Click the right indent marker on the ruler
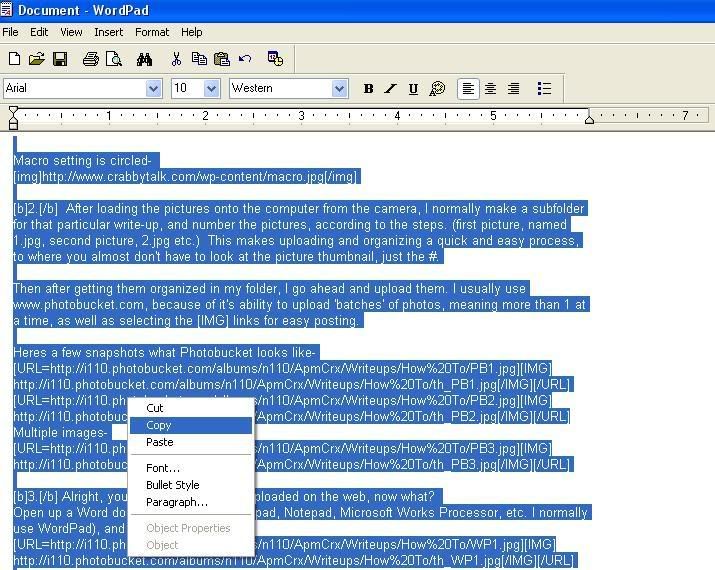Screen dimensions: 715x570 (x=589, y=119)
